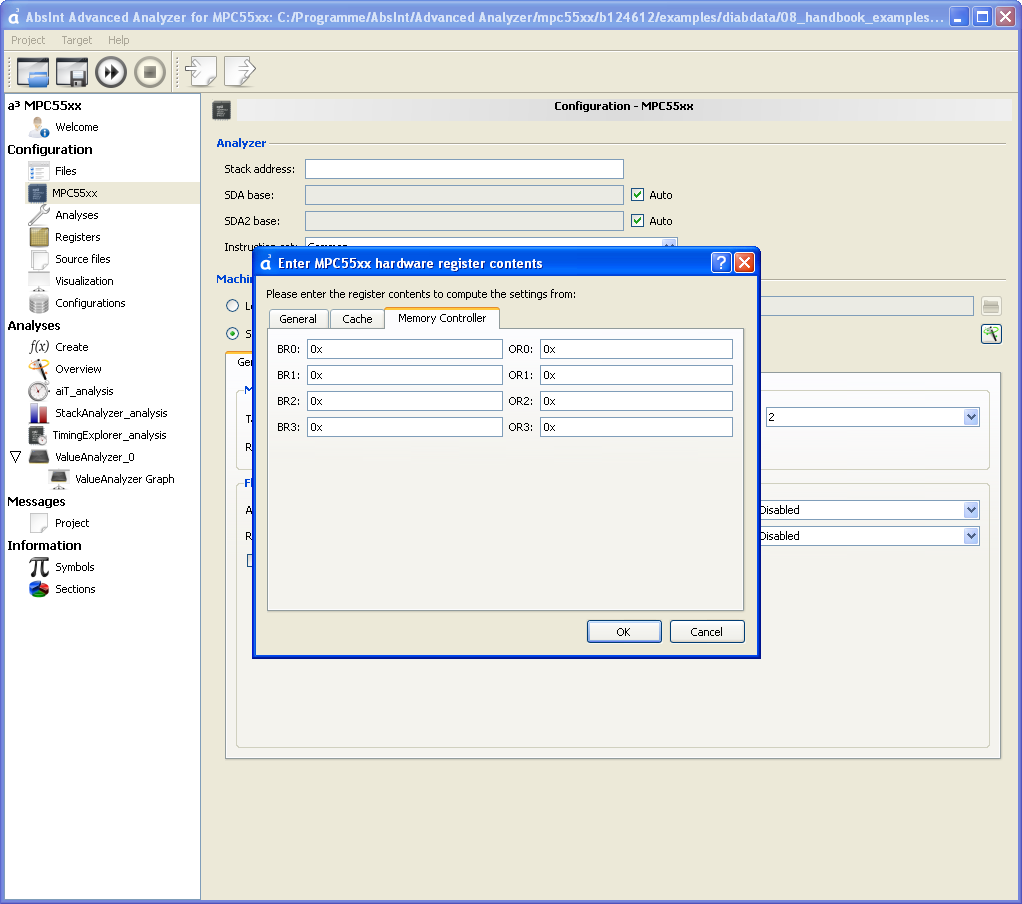1022x904 pixels.
Task: Select the Memory Controller tab
Action: (442, 318)
